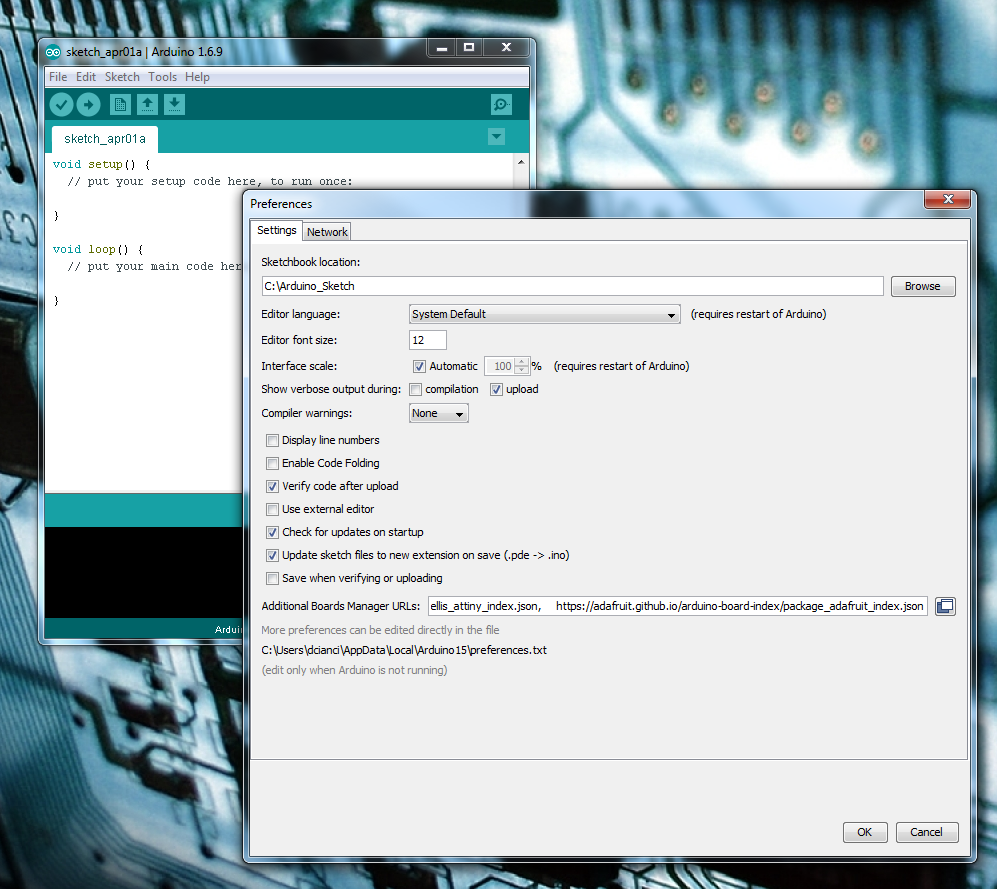Disable verbose output during upload
Viewport: 997px width, 889px height.
click(x=497, y=389)
